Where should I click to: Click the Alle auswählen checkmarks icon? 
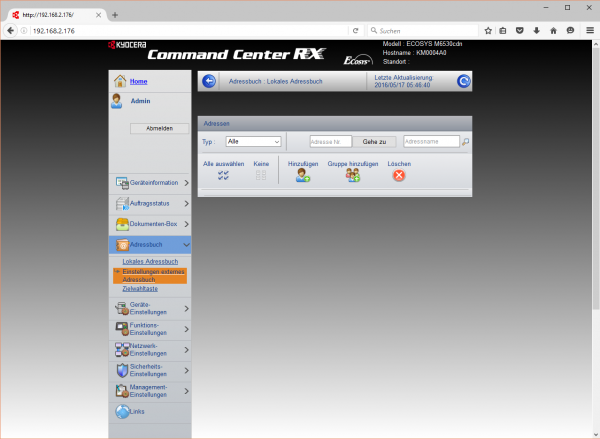[x=223, y=175]
